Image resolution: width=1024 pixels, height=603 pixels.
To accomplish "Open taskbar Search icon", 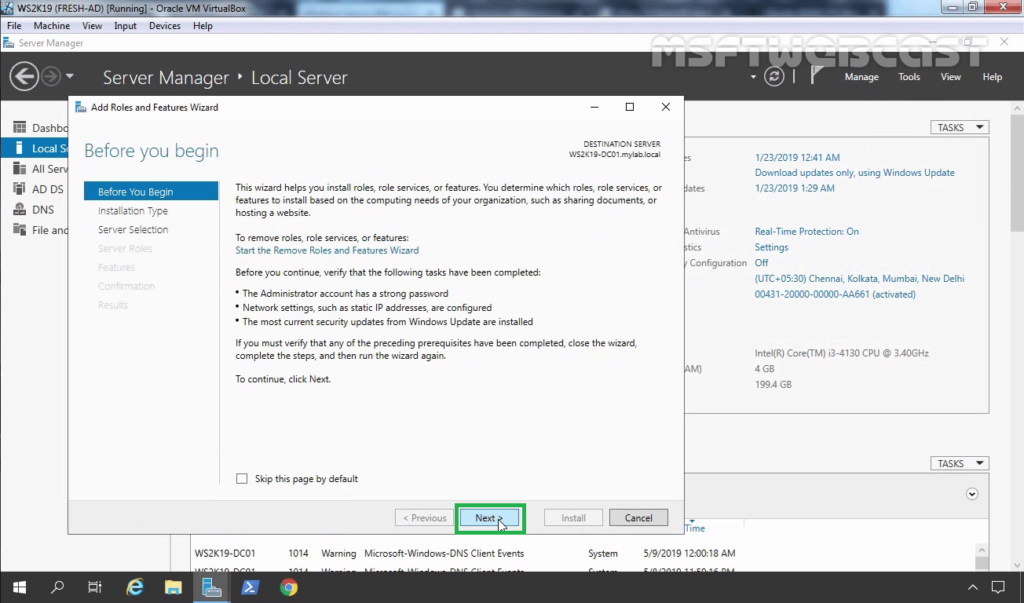I will pos(57,587).
